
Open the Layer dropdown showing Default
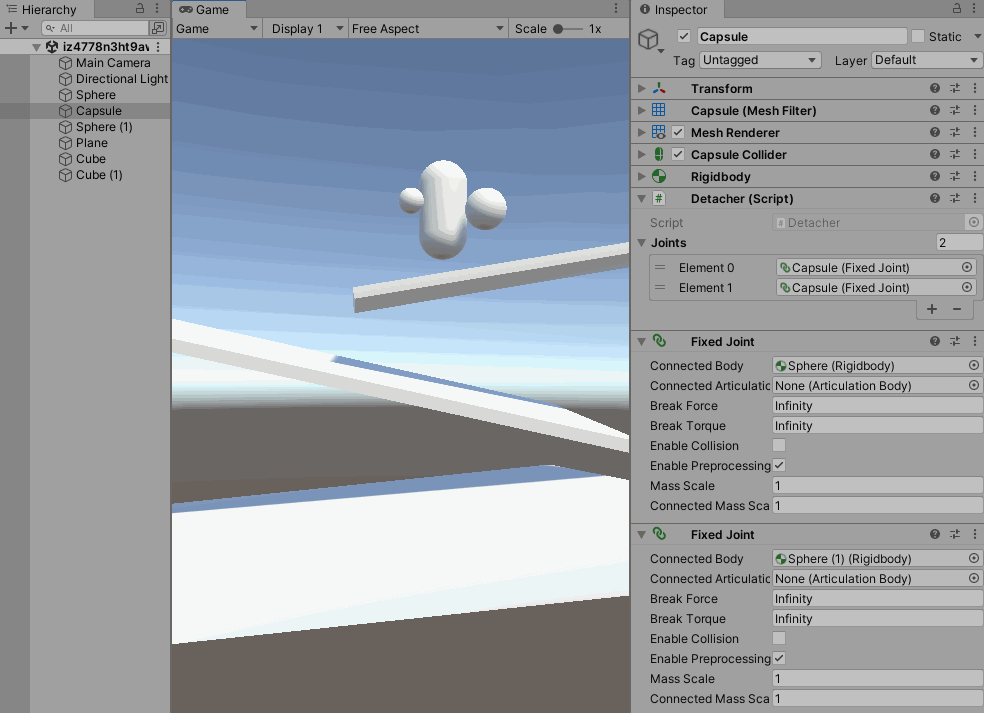(926, 59)
